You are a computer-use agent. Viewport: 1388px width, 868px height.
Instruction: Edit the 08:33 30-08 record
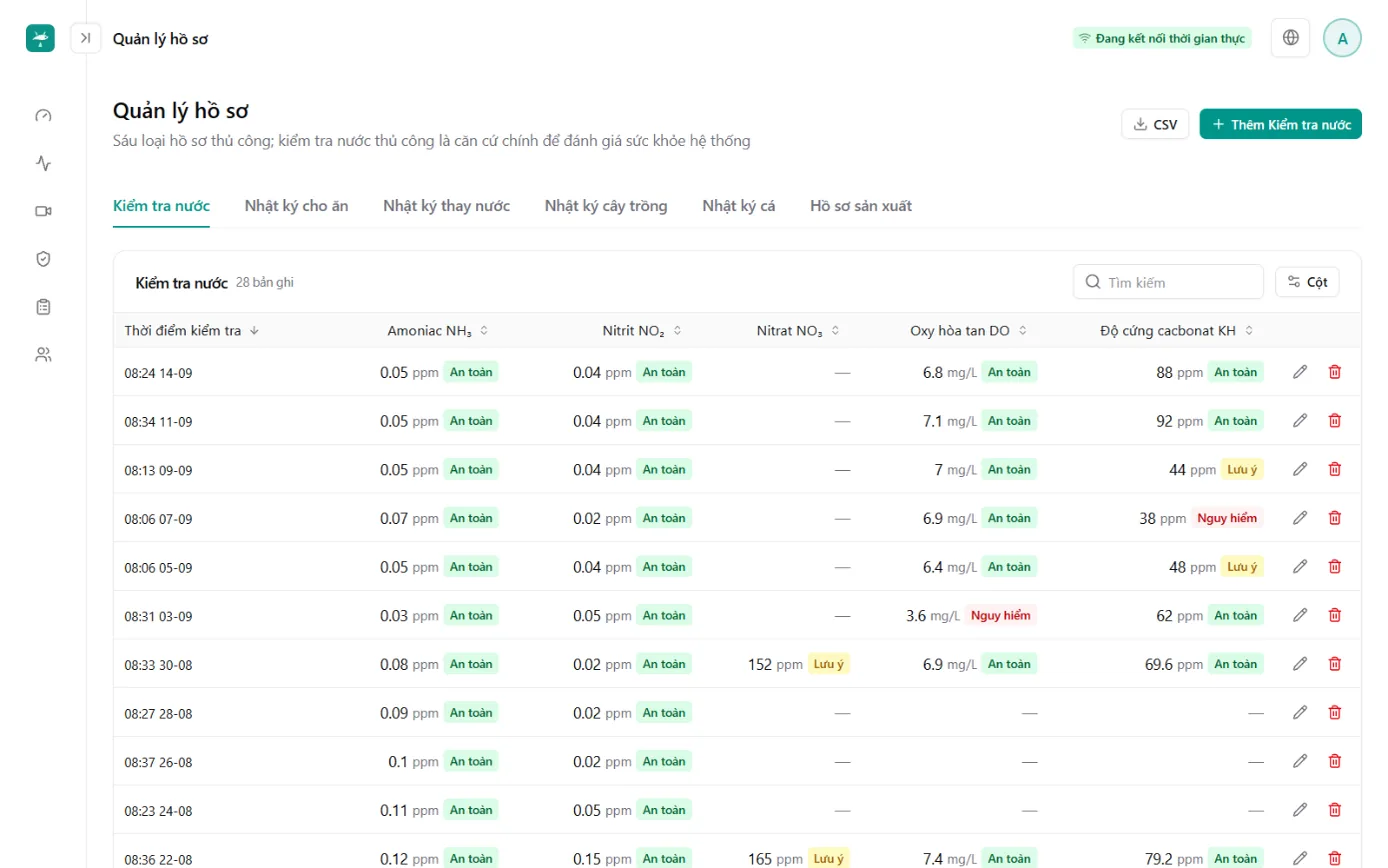point(1300,664)
